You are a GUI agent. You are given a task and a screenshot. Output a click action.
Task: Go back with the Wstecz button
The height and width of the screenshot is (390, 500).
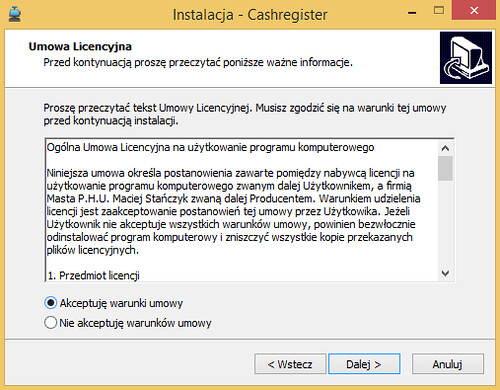click(290, 364)
